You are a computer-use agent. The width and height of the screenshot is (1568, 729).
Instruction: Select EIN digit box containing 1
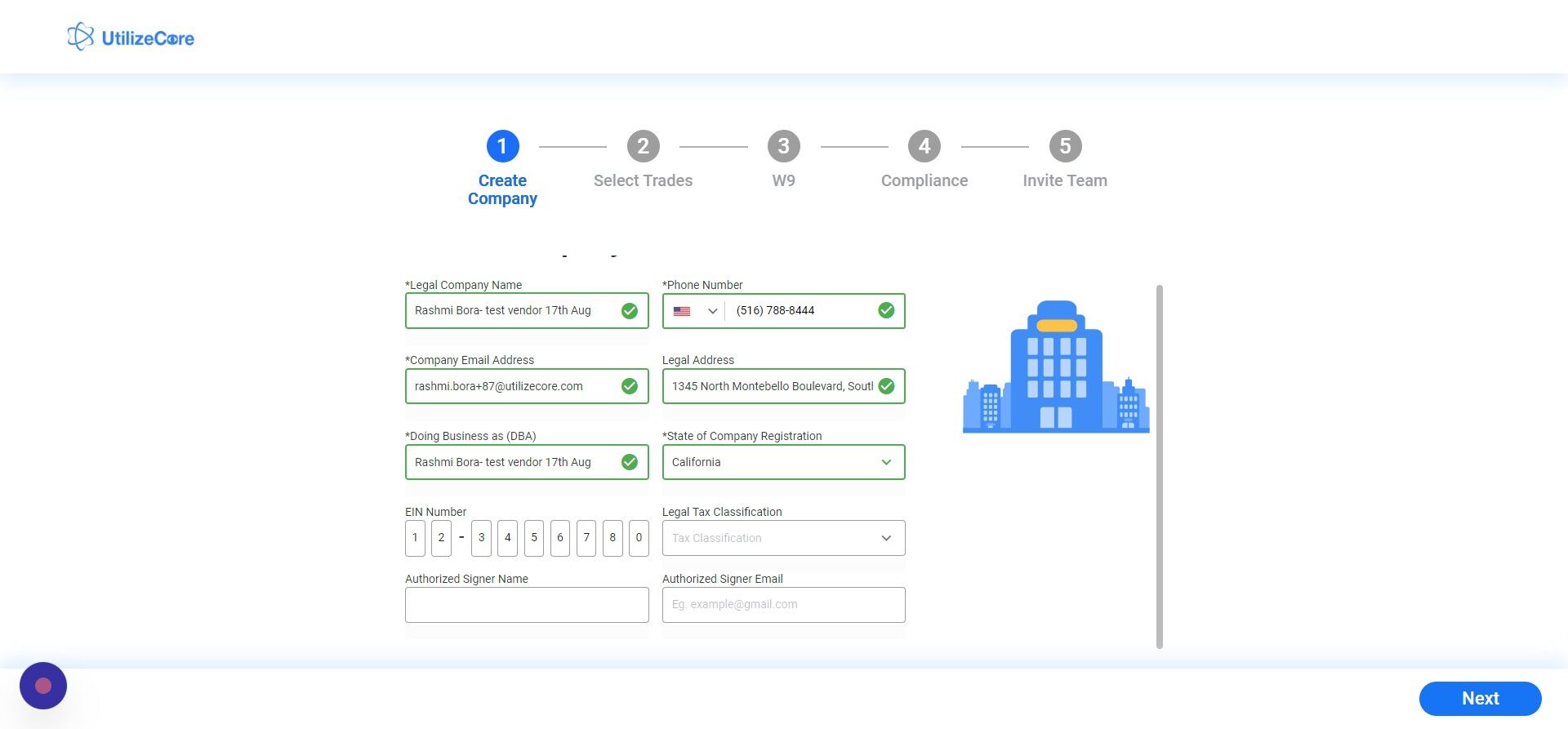coord(415,538)
